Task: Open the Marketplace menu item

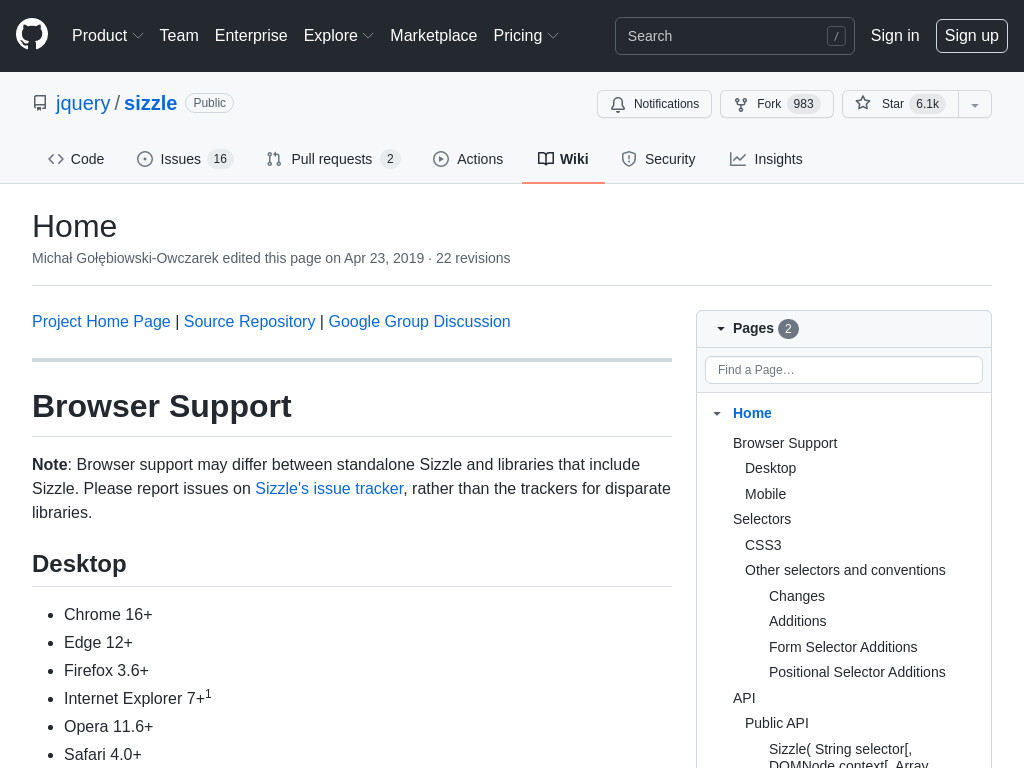Action: (434, 36)
